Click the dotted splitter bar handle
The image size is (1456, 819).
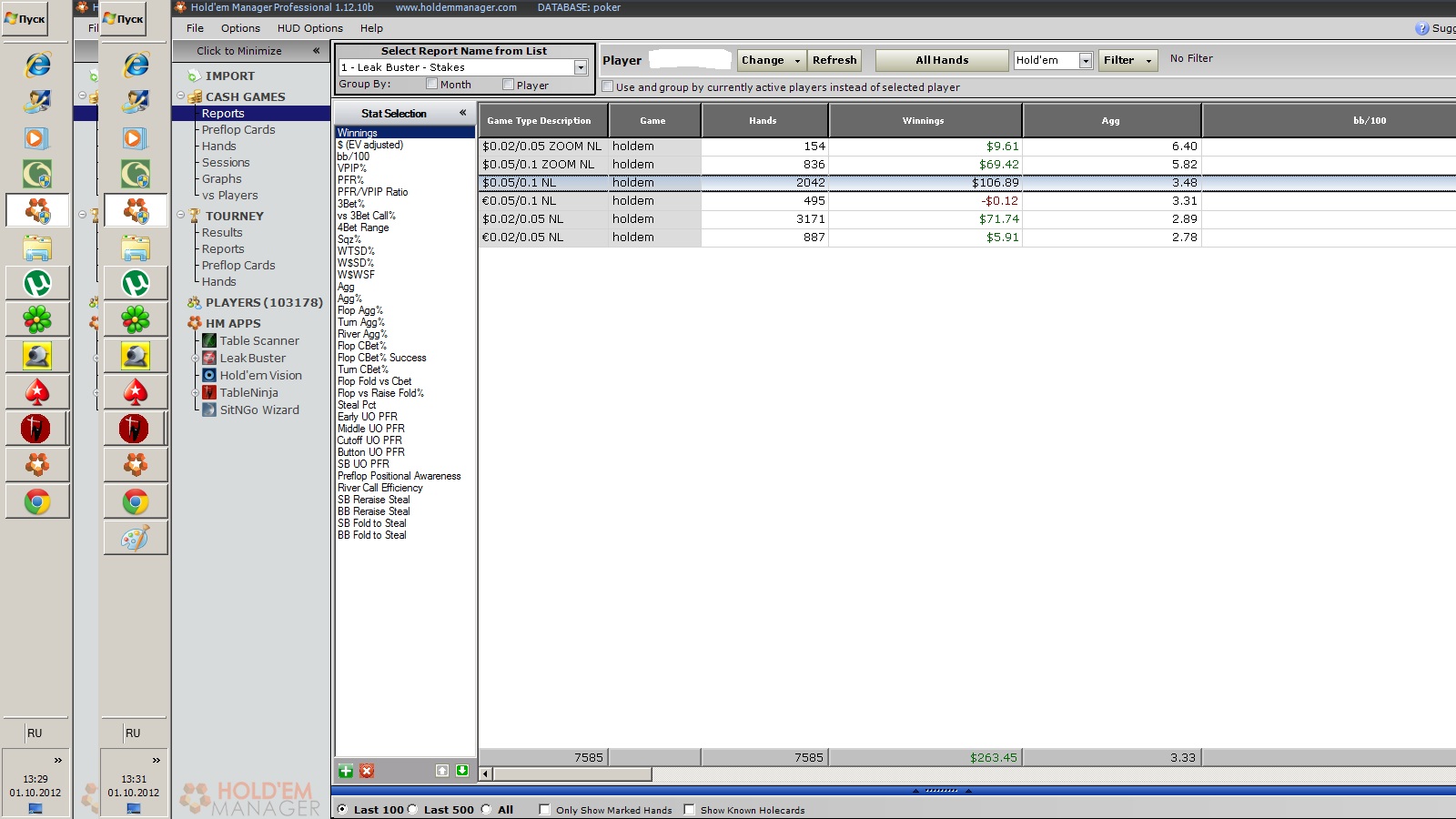click(x=942, y=791)
